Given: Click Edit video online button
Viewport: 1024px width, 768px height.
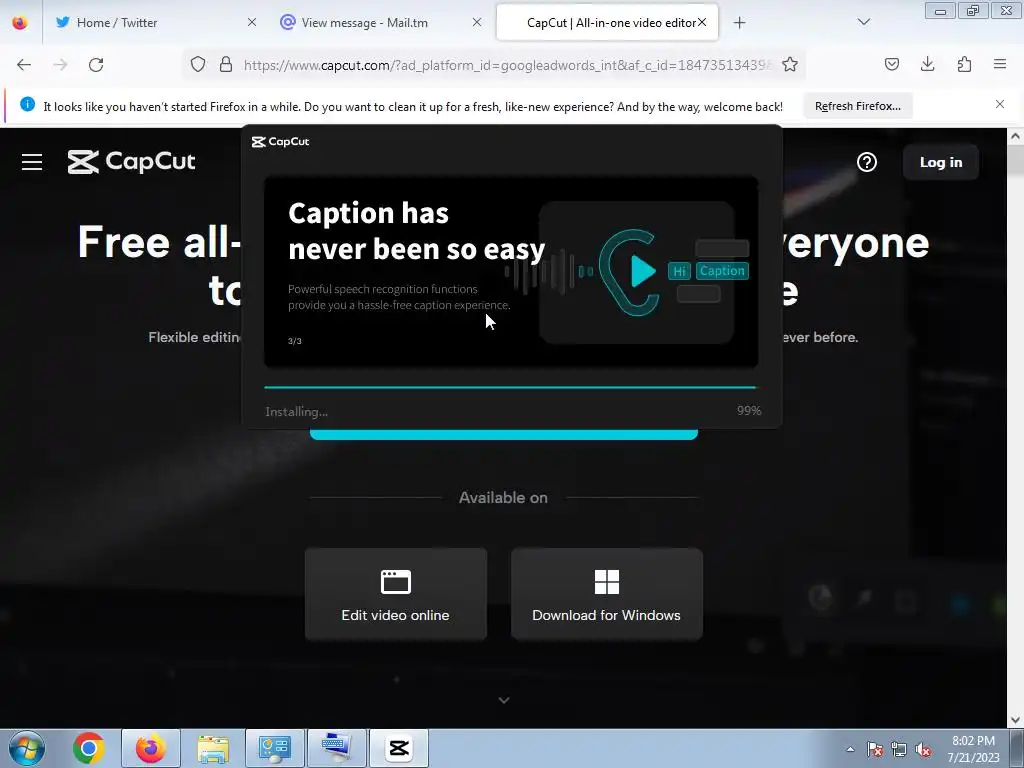Looking at the screenshot, I should pyautogui.click(x=396, y=594).
